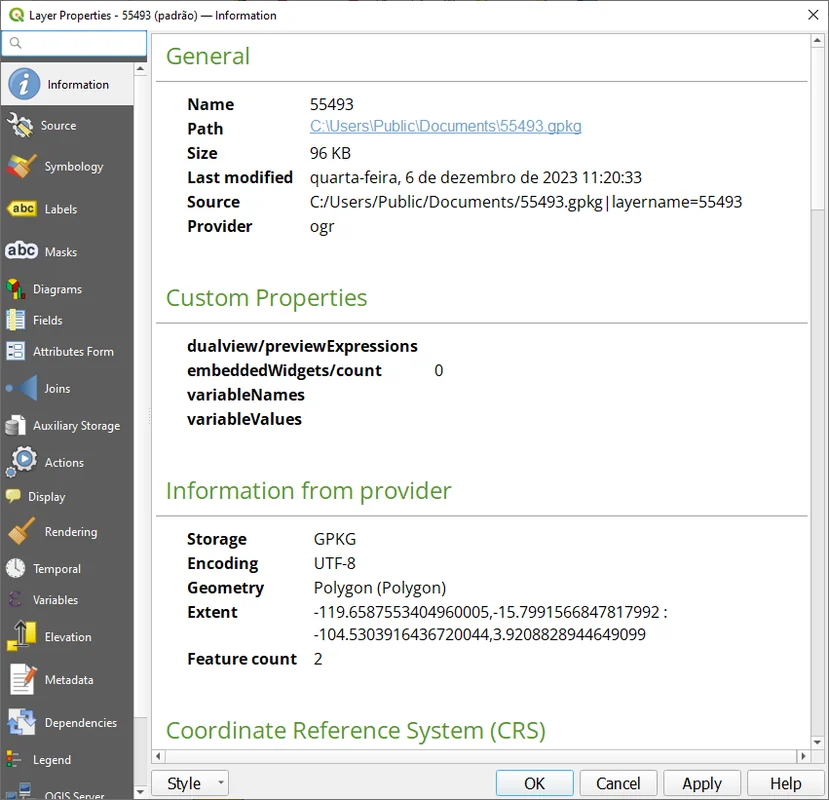Select the Symbology paintbrush icon

21,167
